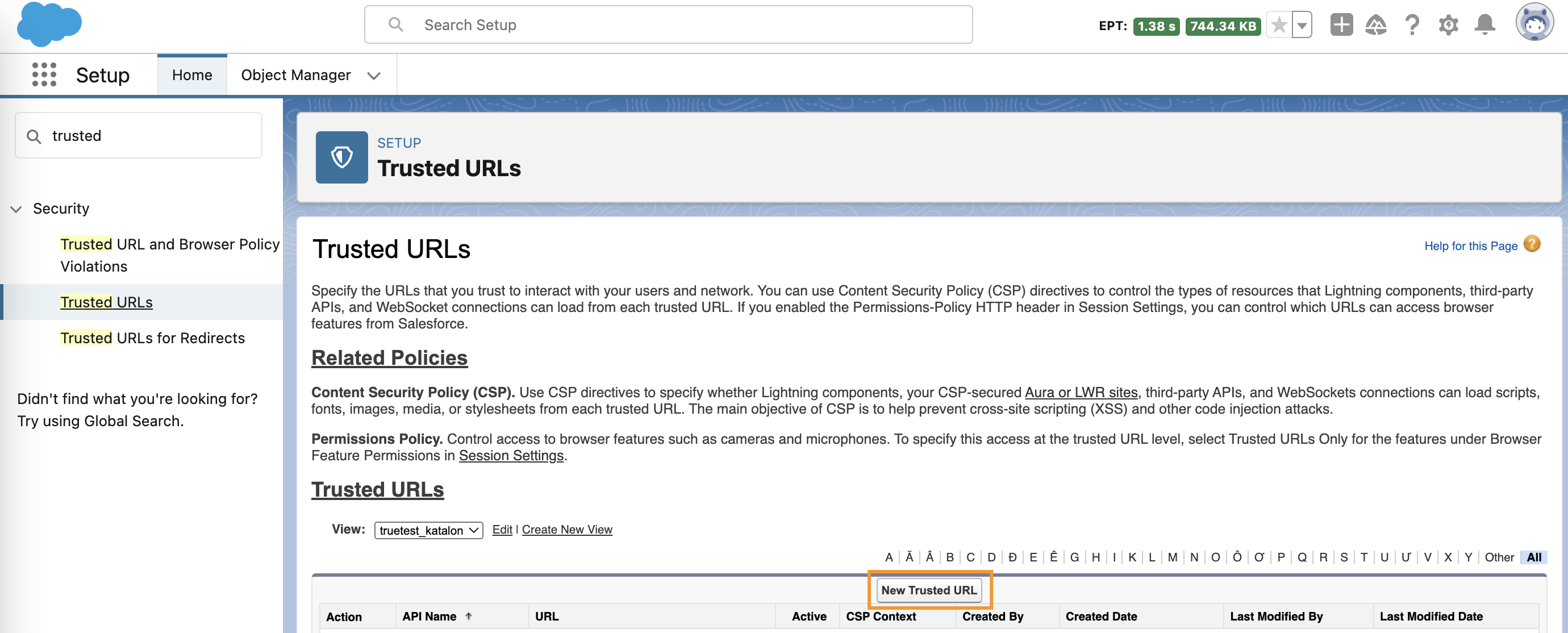Screen dimensions: 1568x633
Task: Open the global actions plus icon
Action: click(x=1341, y=25)
